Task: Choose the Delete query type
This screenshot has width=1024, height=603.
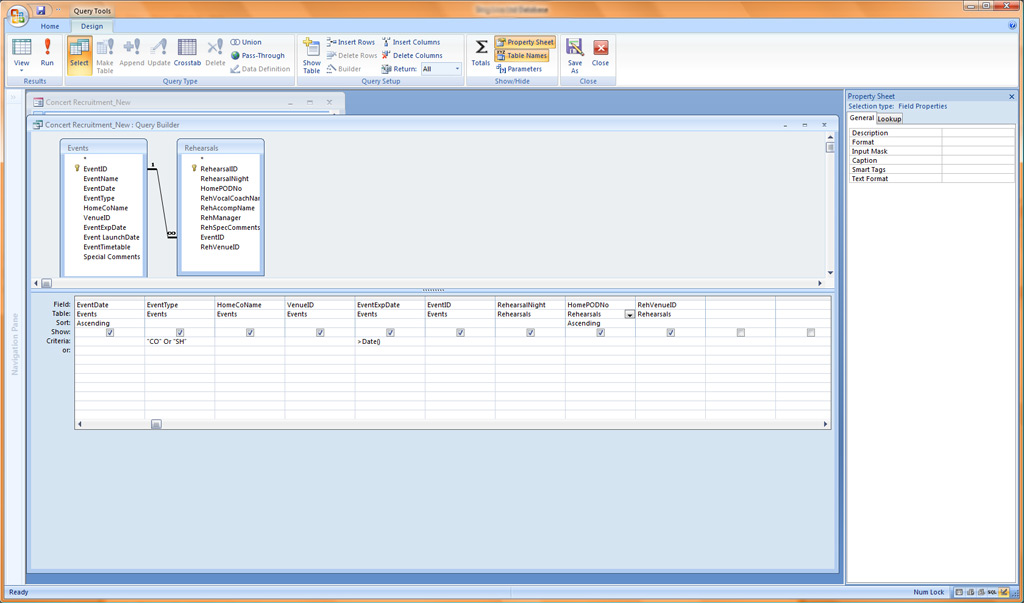Action: coord(215,55)
